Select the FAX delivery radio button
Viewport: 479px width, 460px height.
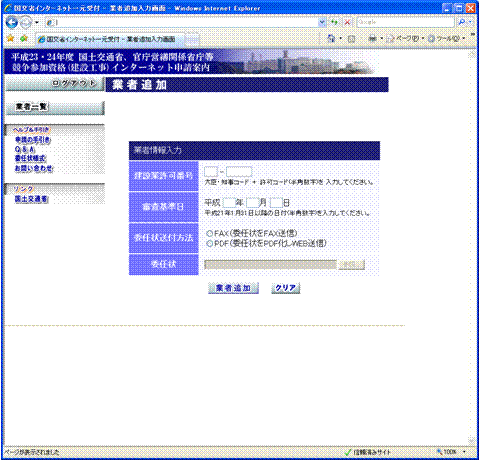(209, 233)
